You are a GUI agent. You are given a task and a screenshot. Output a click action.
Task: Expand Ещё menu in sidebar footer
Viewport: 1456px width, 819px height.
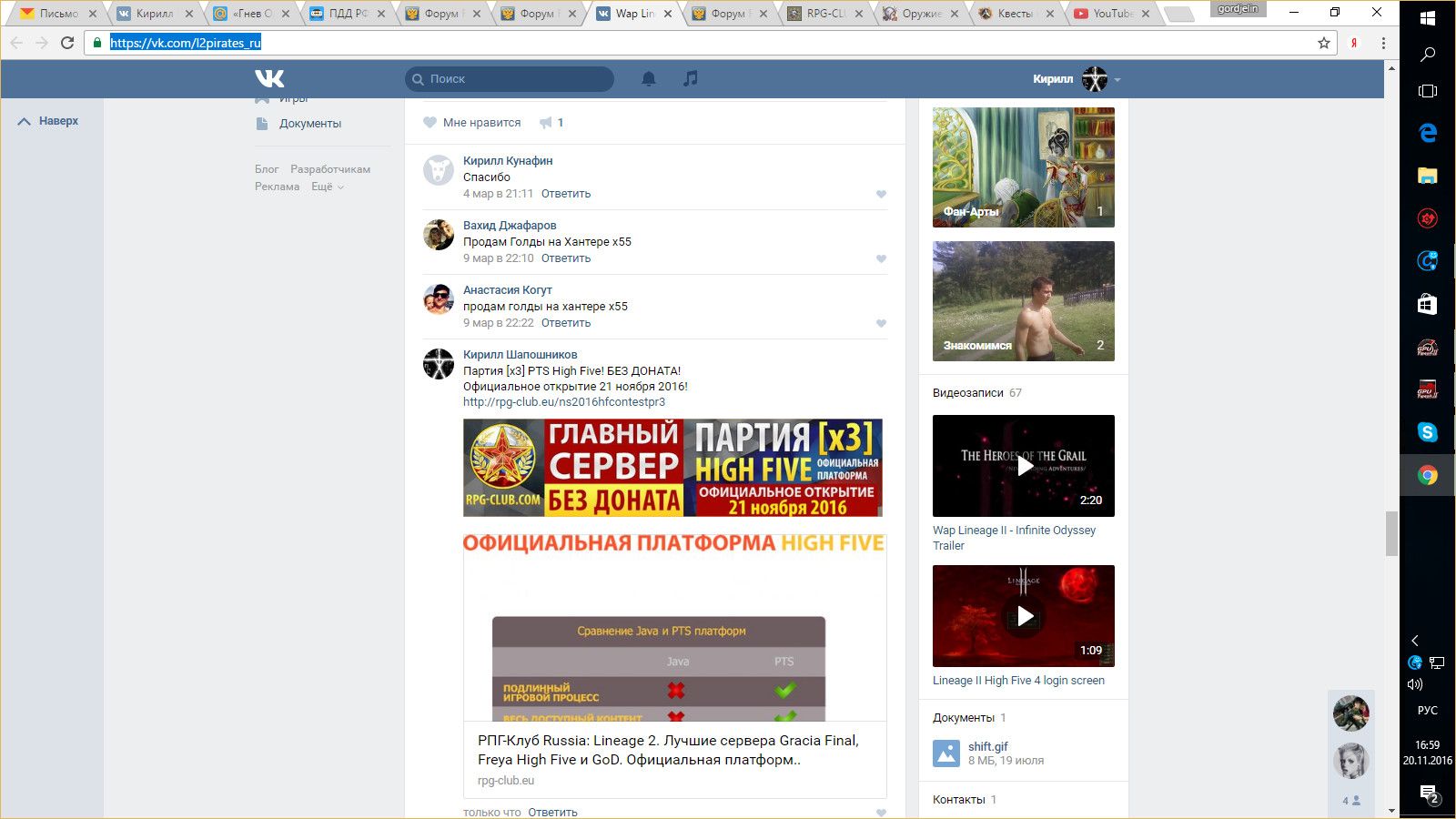328,187
